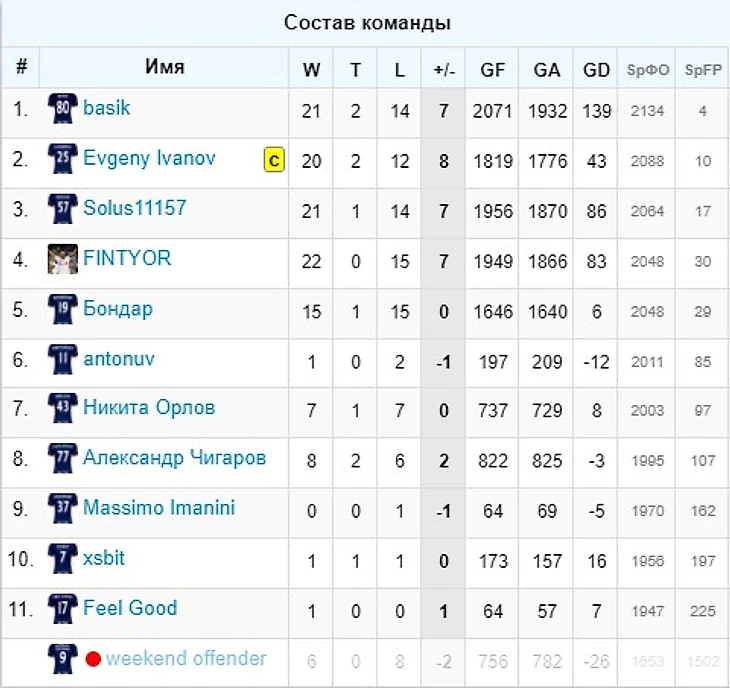This screenshot has width=730, height=690.
Task: Click the red status dot by weekend offender
Action: click(93, 659)
